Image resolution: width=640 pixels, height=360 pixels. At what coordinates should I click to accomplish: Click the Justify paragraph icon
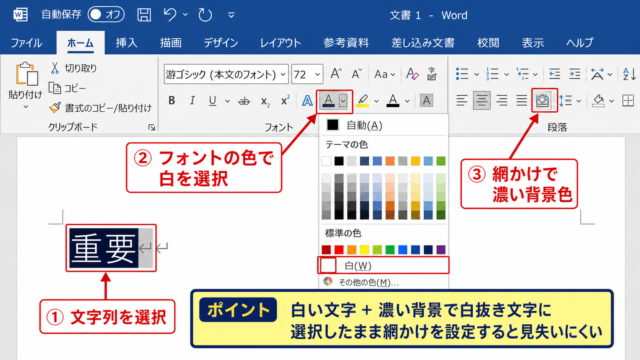tap(521, 100)
